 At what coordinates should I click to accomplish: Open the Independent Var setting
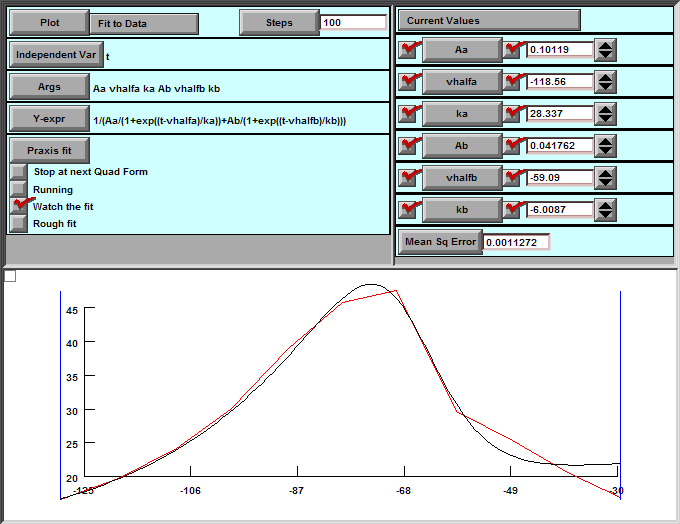(56, 55)
